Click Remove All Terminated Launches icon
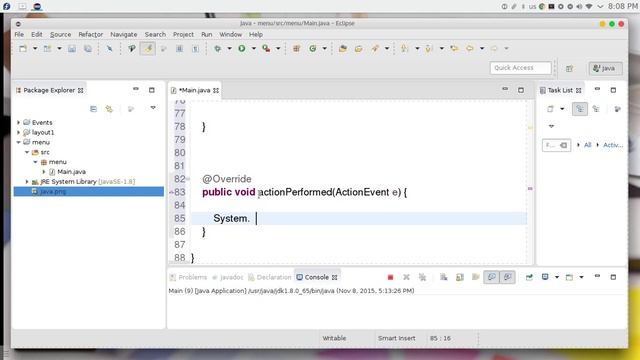The height and width of the screenshot is (360, 640). 422,277
